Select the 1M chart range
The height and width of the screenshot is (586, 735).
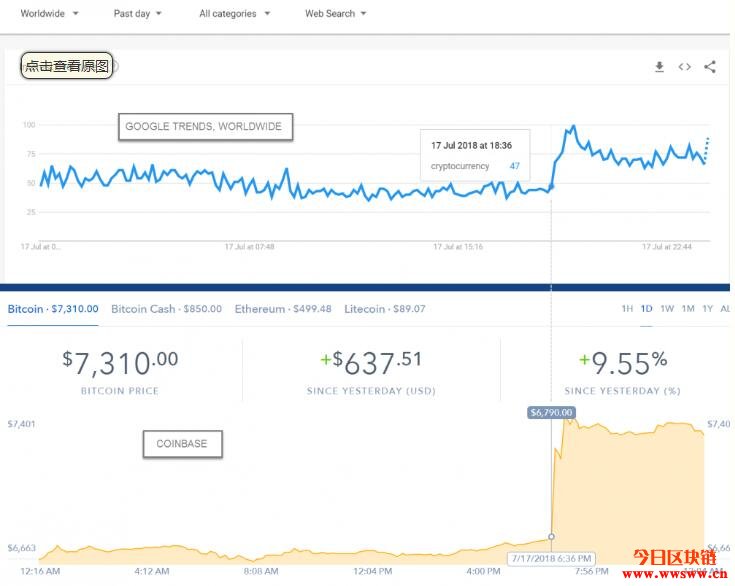(688, 308)
